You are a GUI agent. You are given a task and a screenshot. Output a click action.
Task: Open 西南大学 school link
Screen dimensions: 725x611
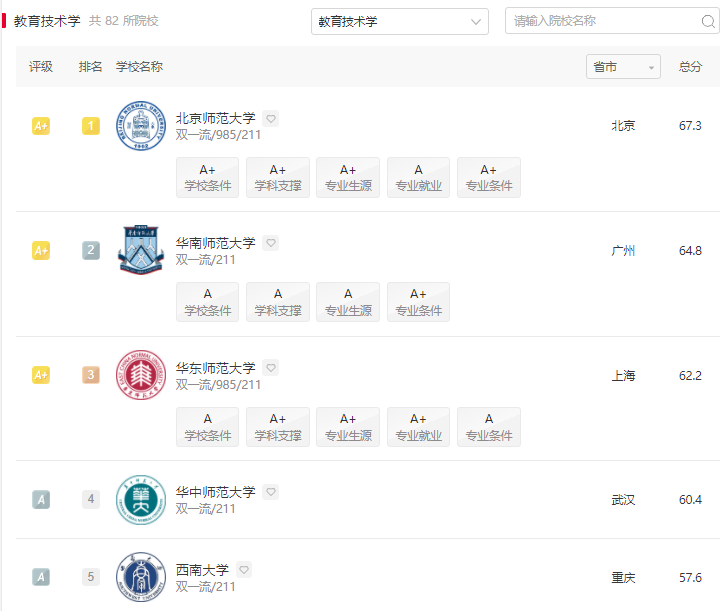click(202, 569)
